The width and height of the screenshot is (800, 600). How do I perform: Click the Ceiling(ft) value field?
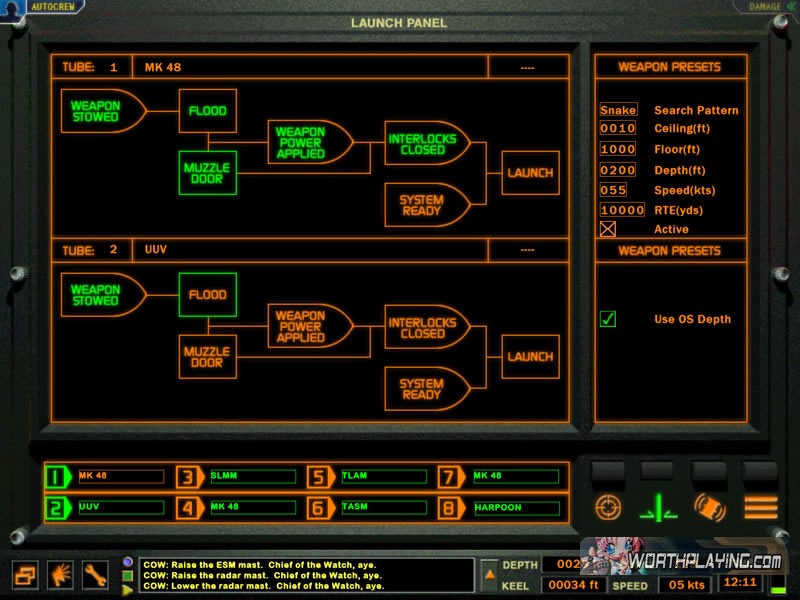618,129
